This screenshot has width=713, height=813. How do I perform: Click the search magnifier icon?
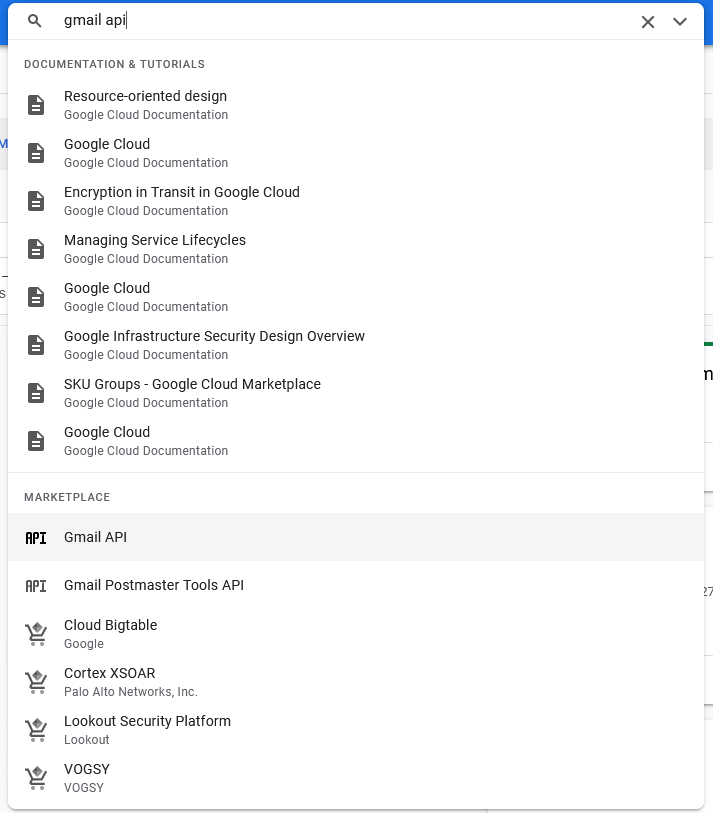click(35, 21)
